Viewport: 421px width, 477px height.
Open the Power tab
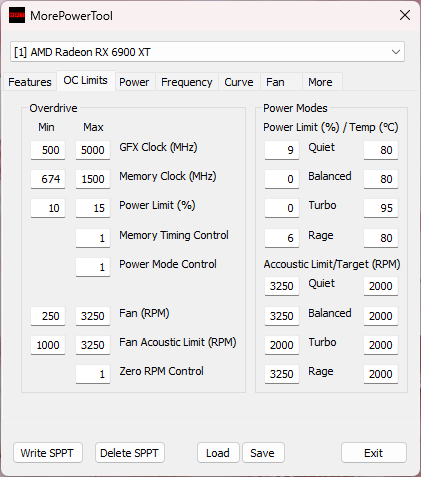(x=134, y=82)
